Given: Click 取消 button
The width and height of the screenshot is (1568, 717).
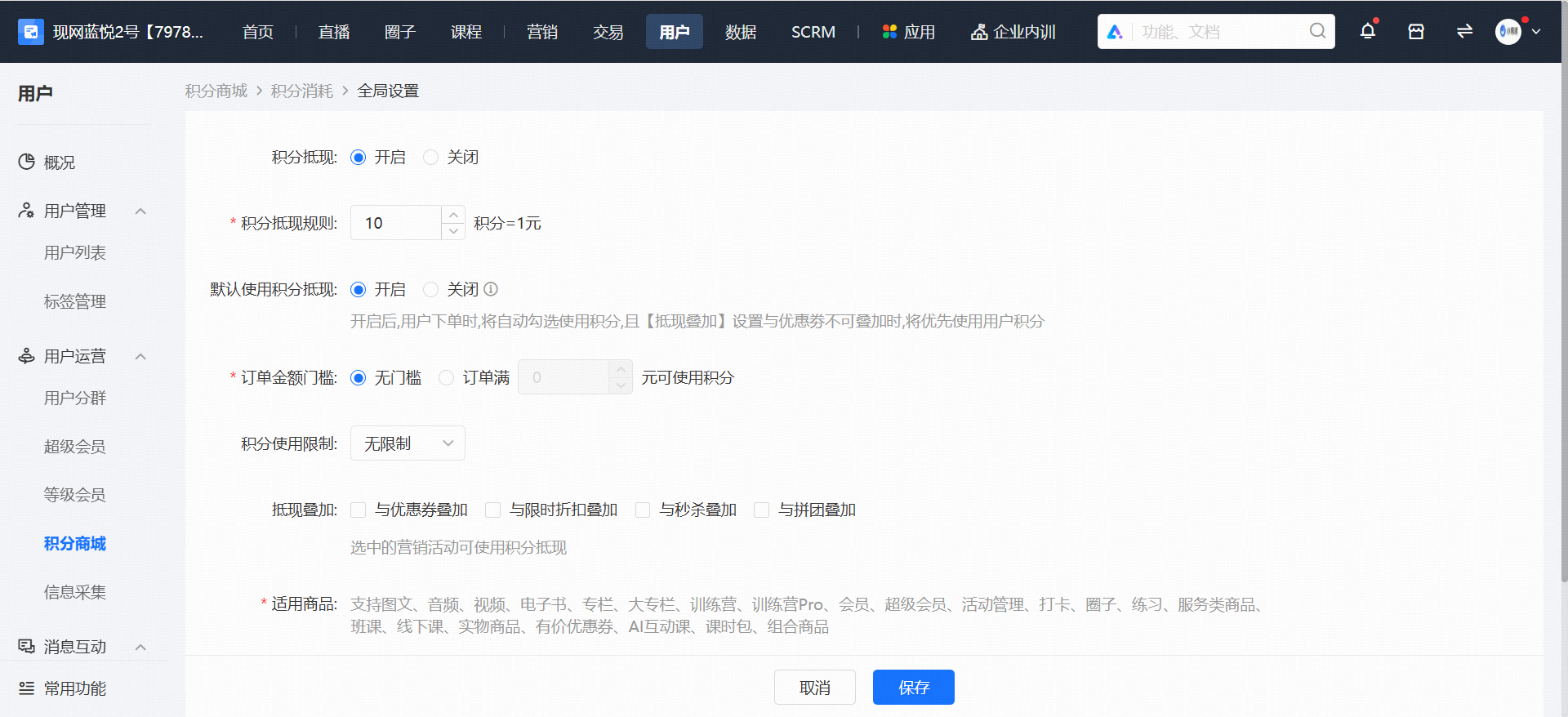Looking at the screenshot, I should [815, 688].
